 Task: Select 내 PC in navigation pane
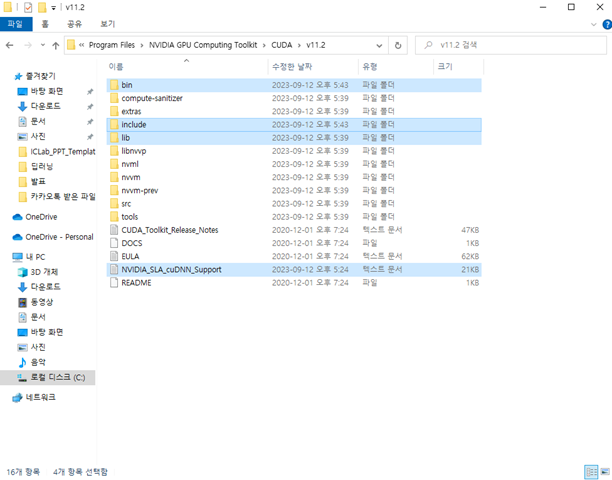(x=35, y=257)
